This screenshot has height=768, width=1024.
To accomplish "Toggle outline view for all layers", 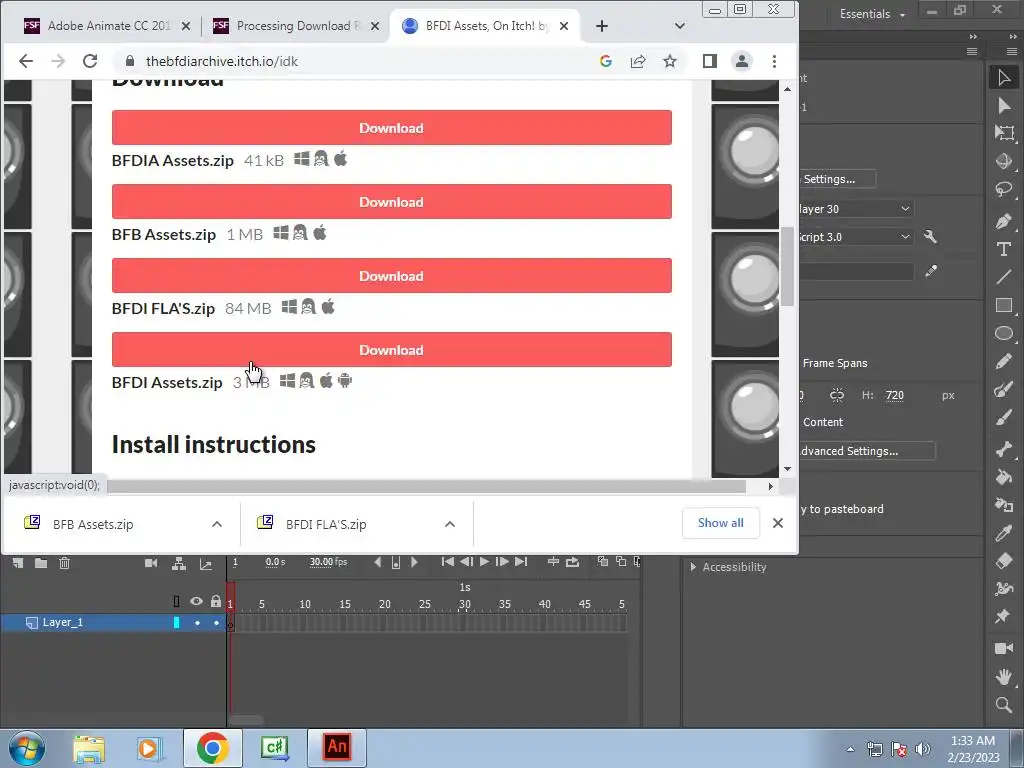I will pos(176,601).
